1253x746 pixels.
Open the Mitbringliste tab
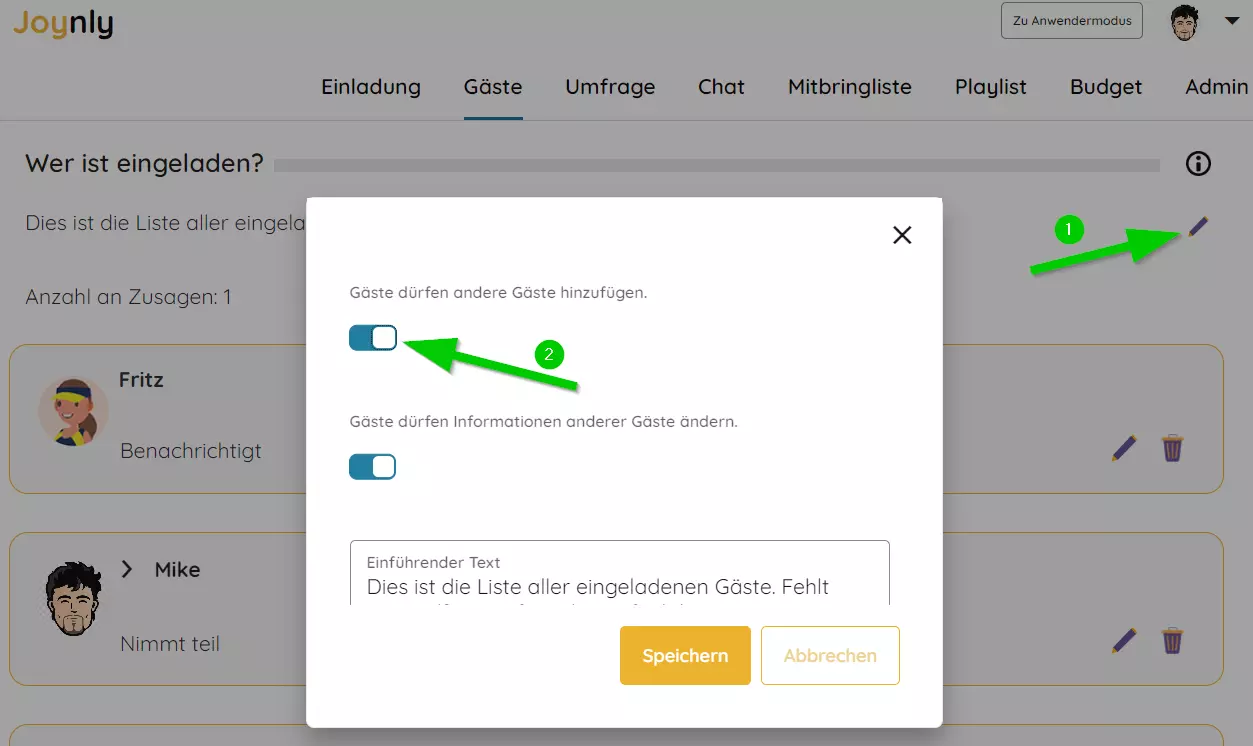[850, 87]
